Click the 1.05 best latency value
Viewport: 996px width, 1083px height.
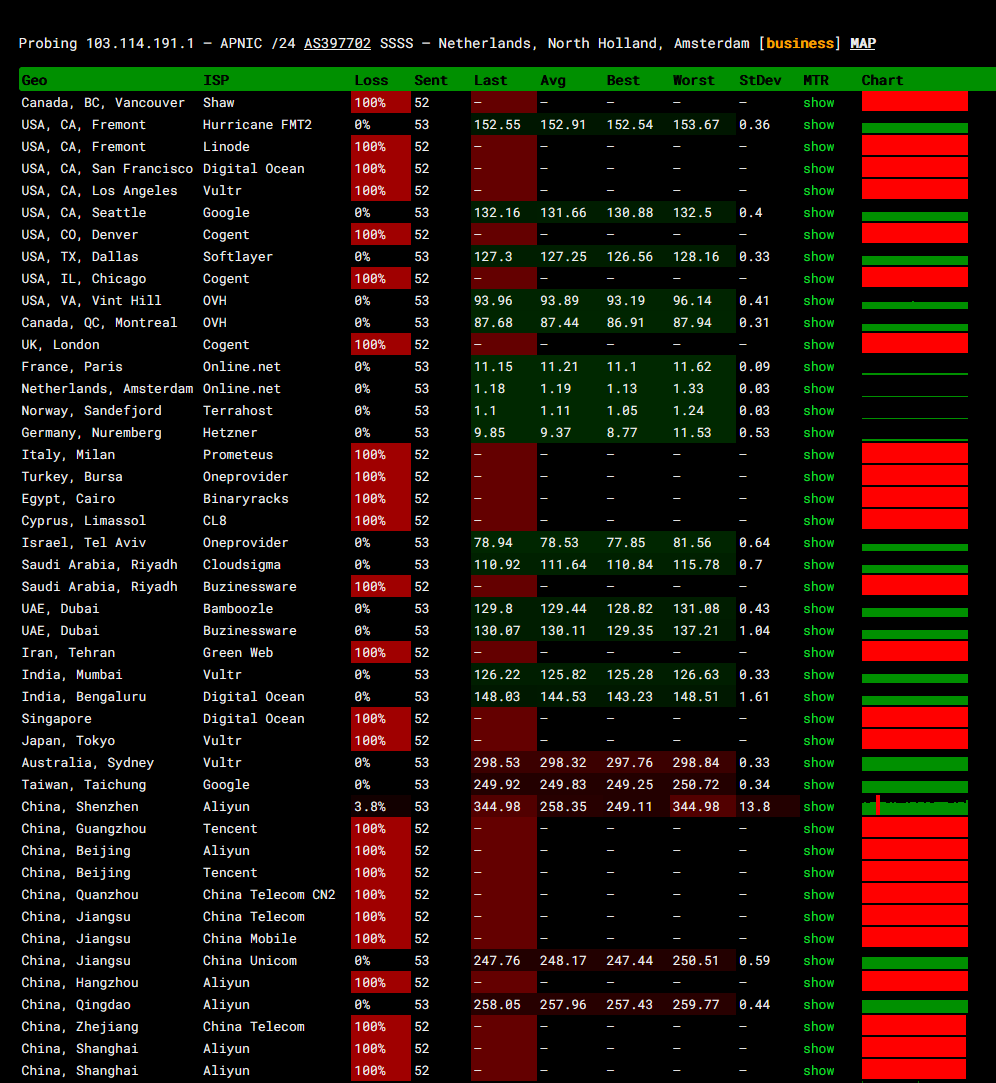622,411
